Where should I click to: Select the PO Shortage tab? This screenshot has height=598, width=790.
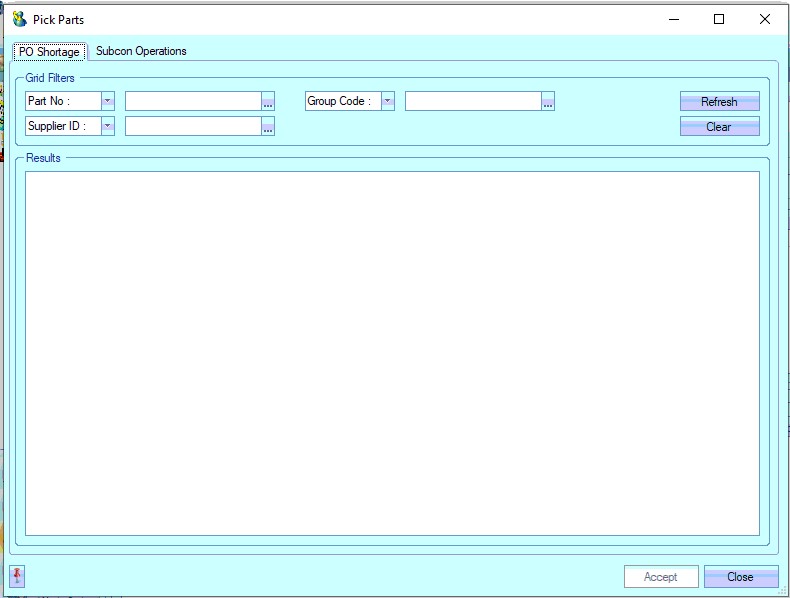[x=49, y=52]
